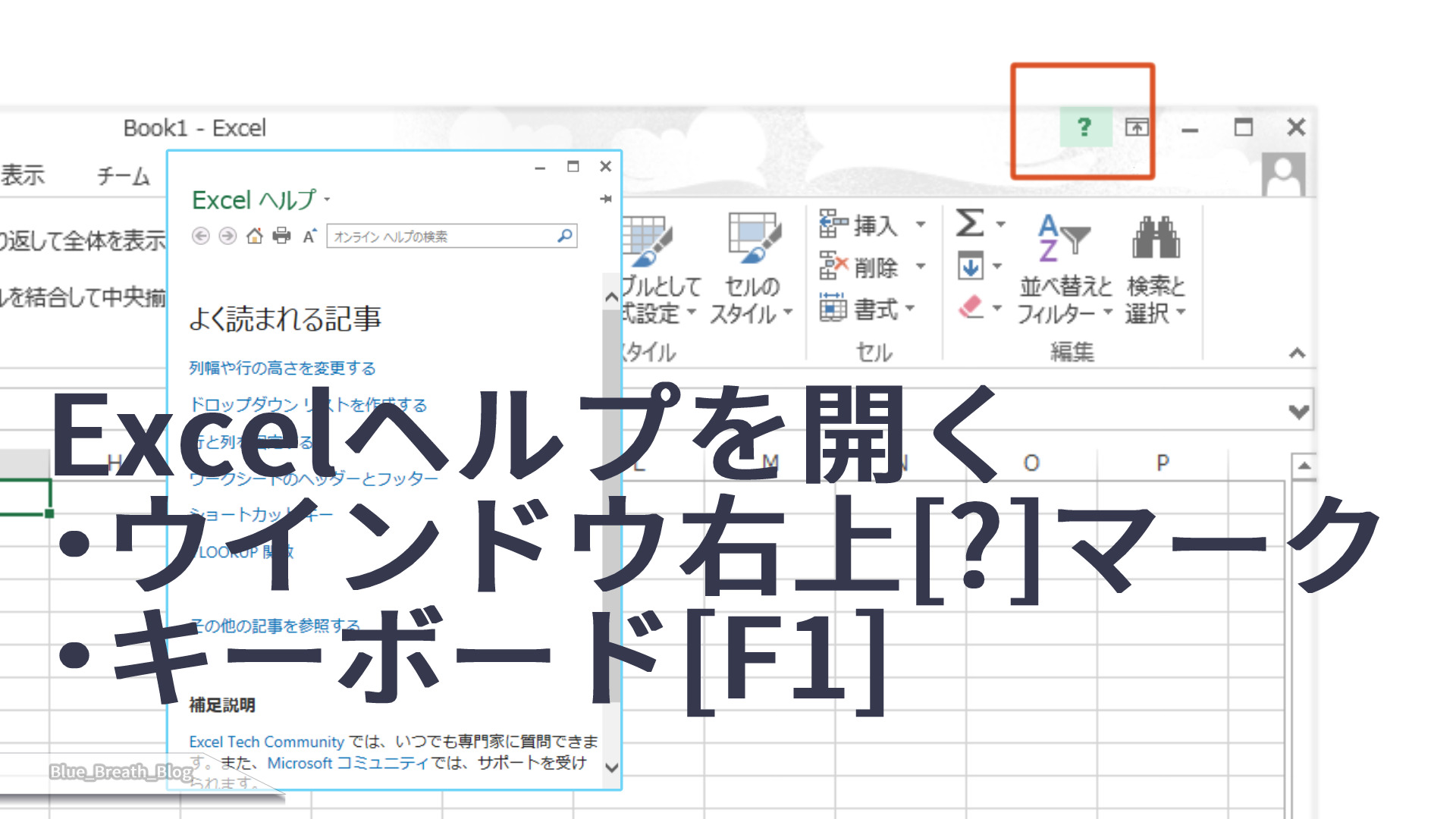1456x819 pixels.
Task: Select column O header
Action: [x=1031, y=463]
